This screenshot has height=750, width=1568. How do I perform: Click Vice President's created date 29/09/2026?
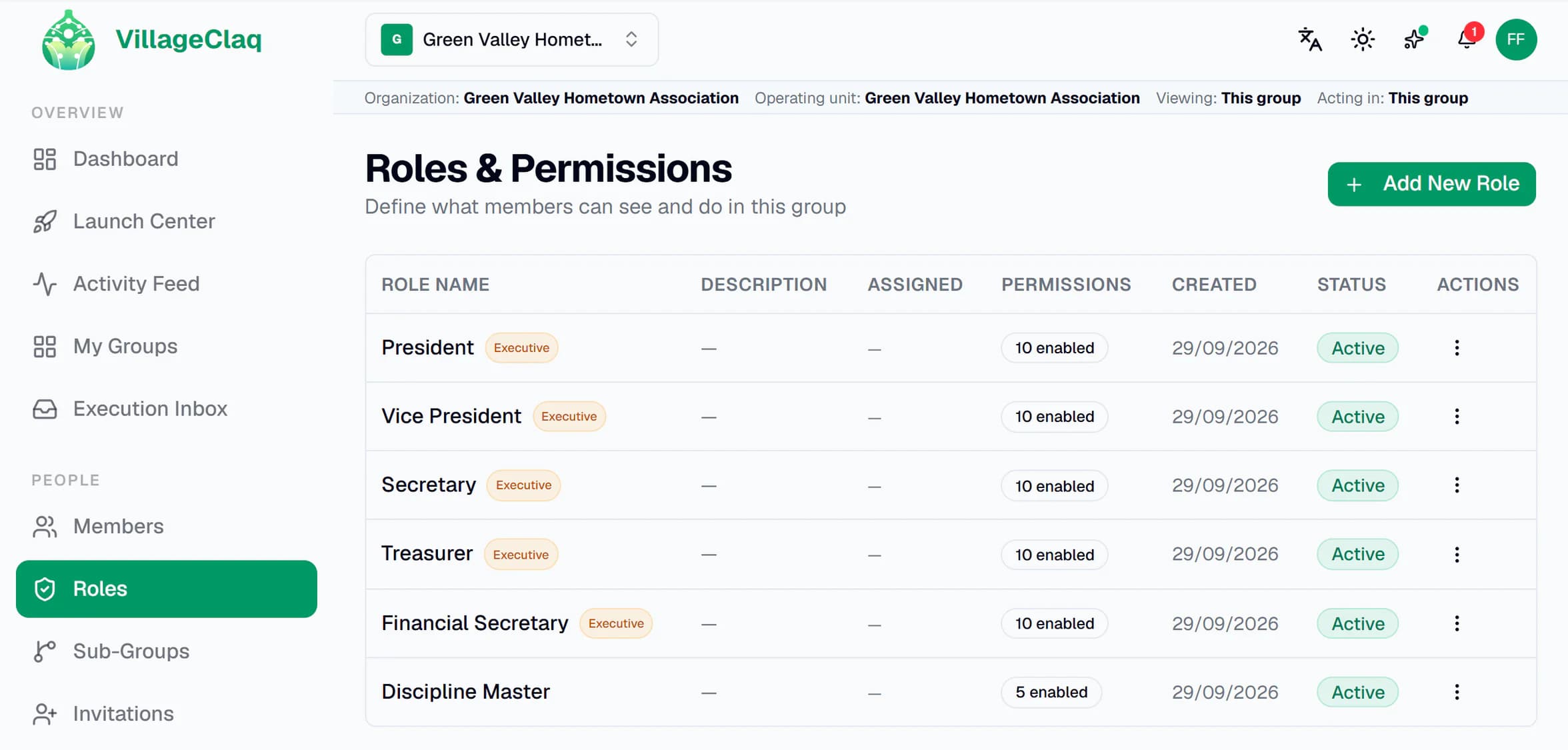pyautogui.click(x=1225, y=417)
